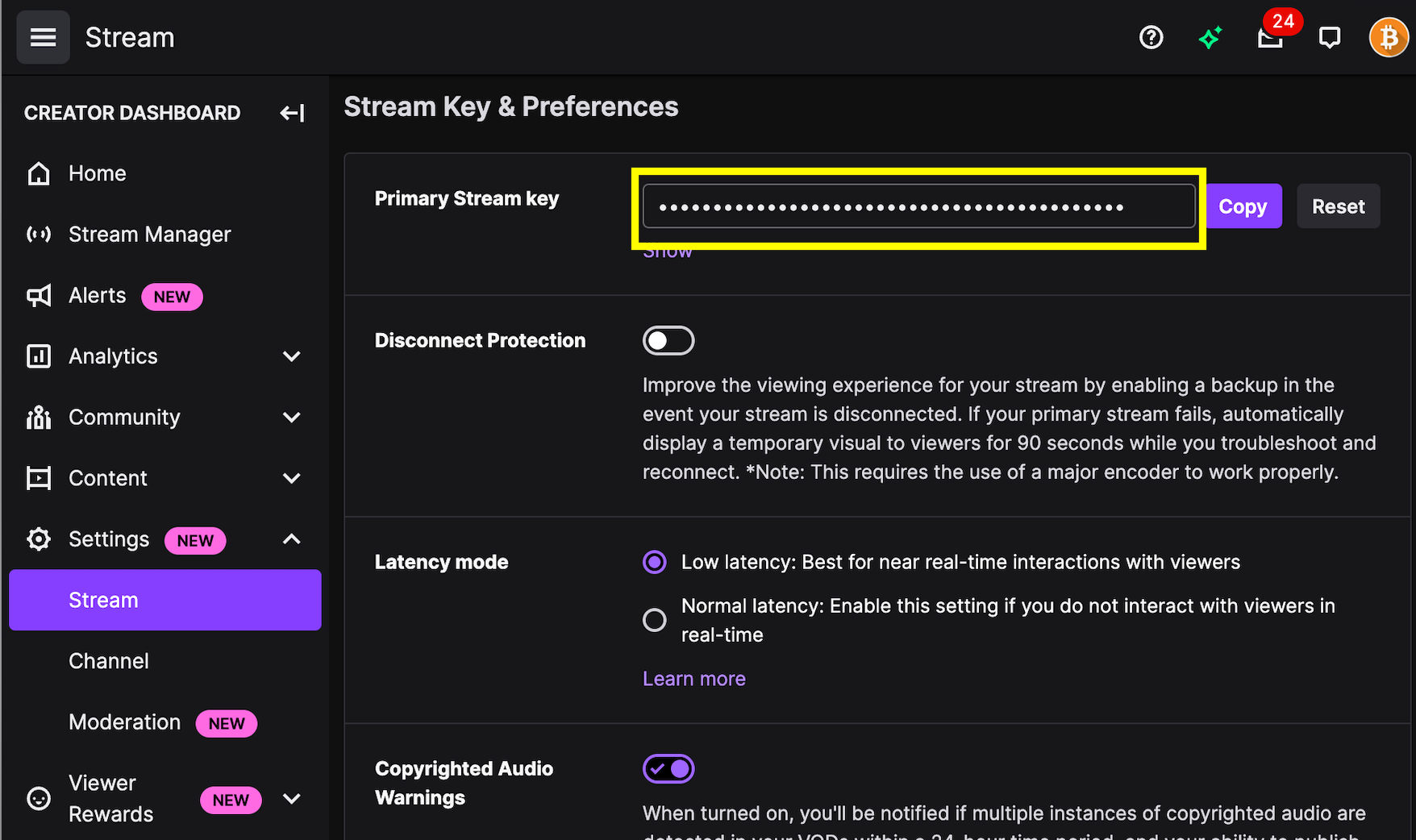
Task: Enable the Disconnect Protection toggle
Action: [668, 340]
